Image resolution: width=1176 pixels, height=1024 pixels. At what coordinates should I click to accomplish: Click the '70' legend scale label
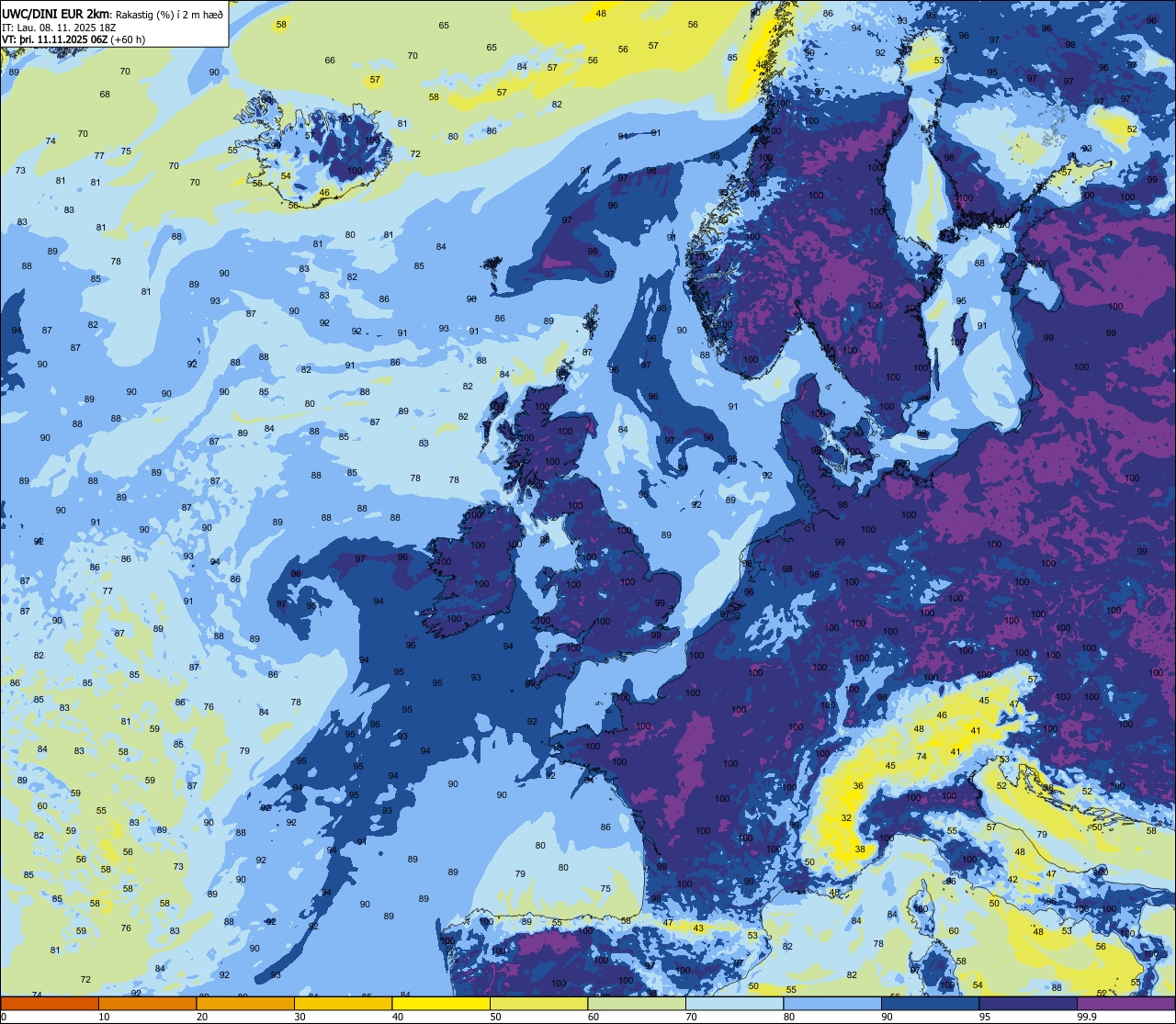click(x=691, y=1017)
